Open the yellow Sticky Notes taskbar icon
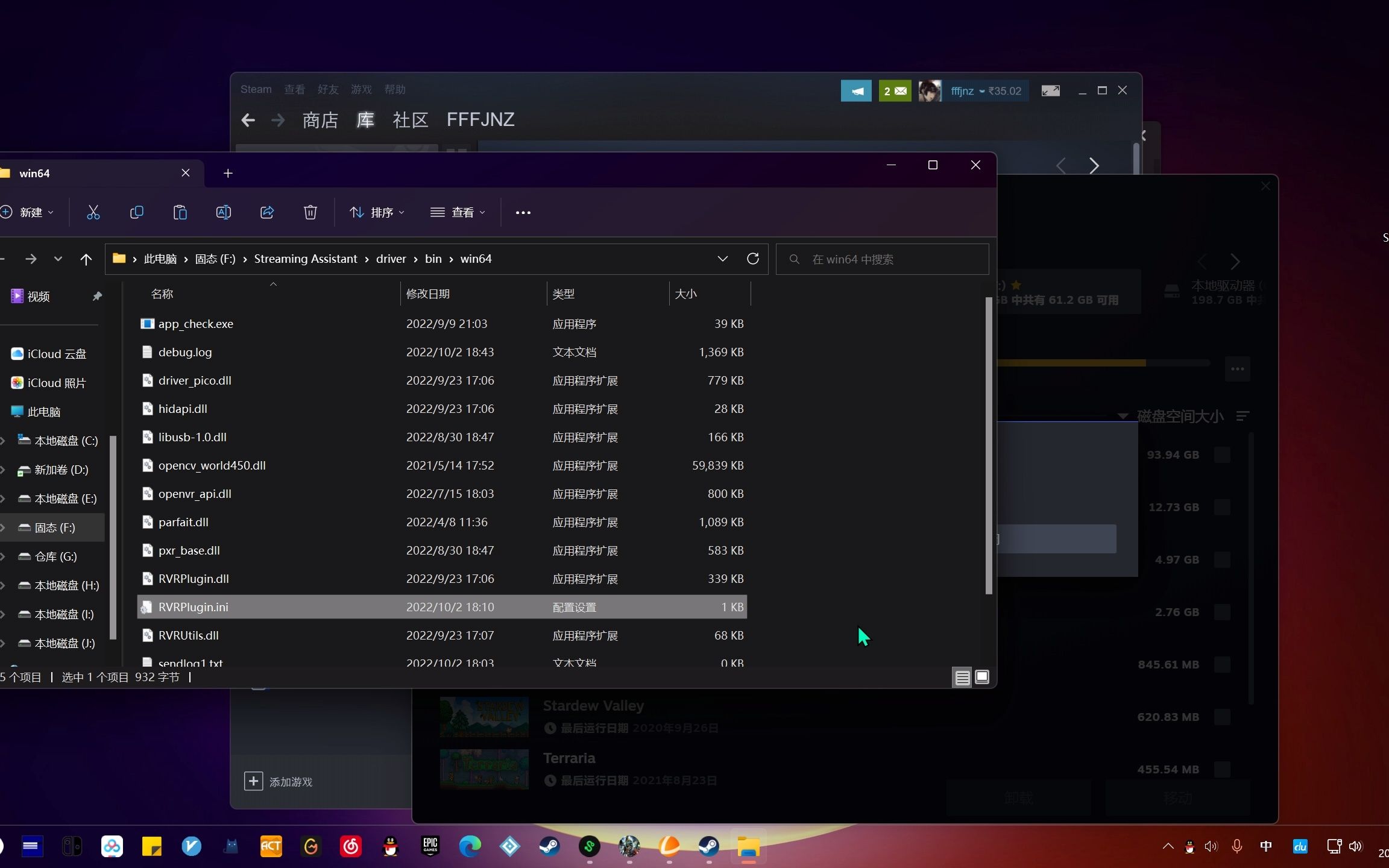 (151, 846)
